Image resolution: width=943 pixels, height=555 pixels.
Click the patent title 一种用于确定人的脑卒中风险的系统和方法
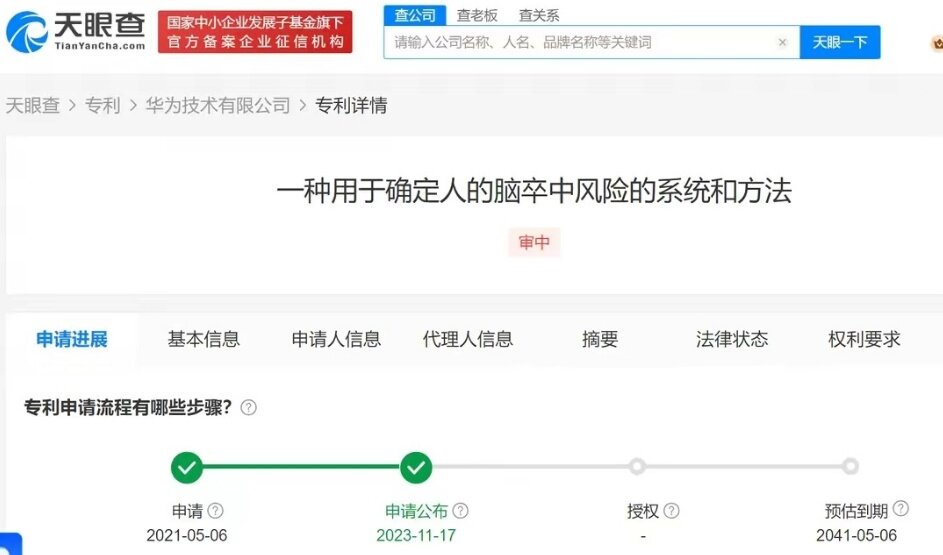(534, 191)
